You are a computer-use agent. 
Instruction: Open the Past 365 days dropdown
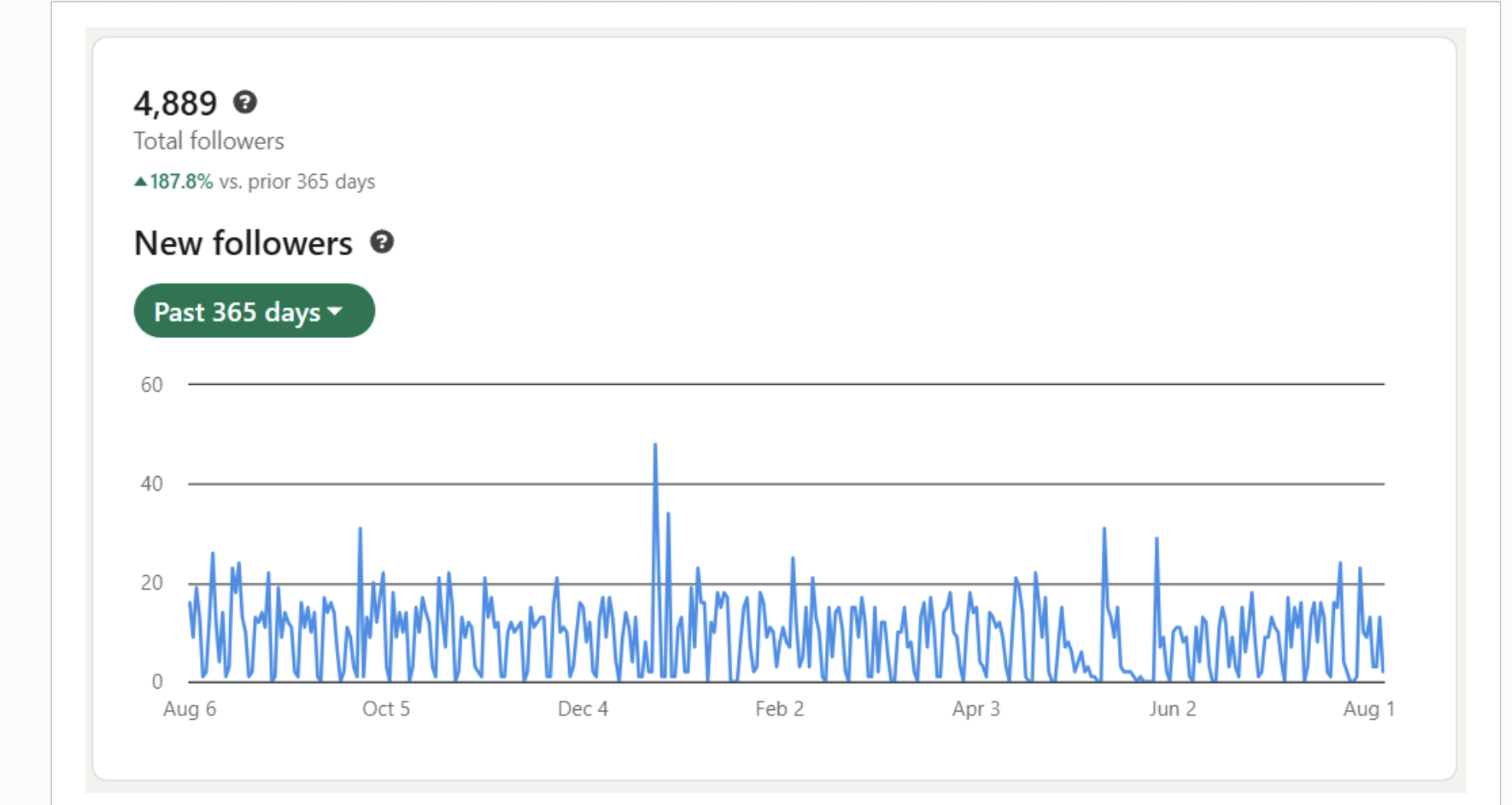coord(254,310)
